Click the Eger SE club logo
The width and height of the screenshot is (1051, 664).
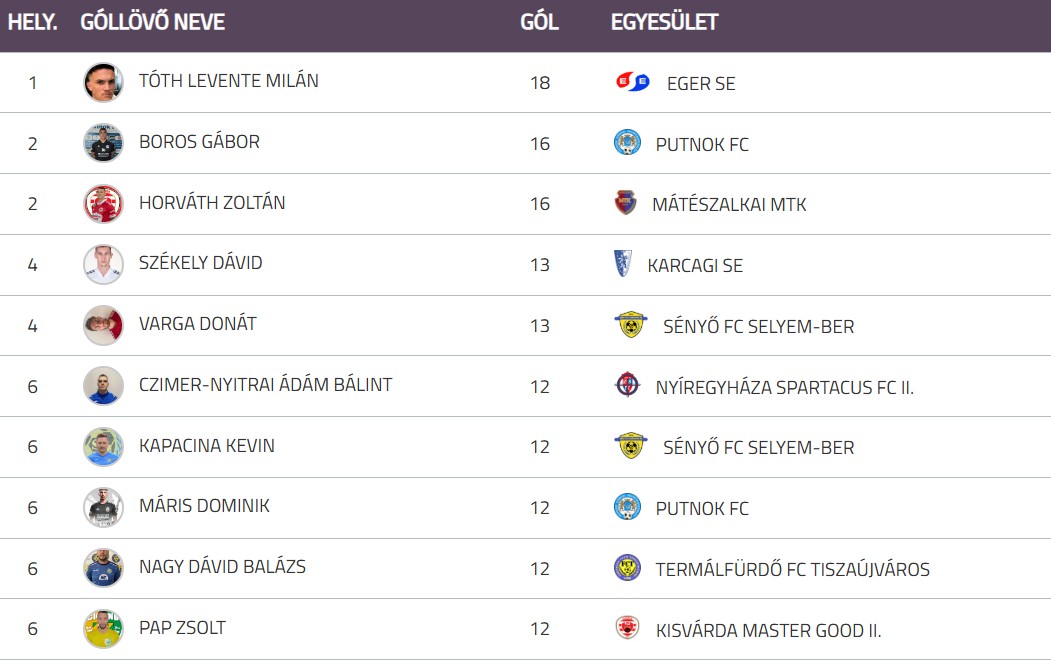pos(632,82)
